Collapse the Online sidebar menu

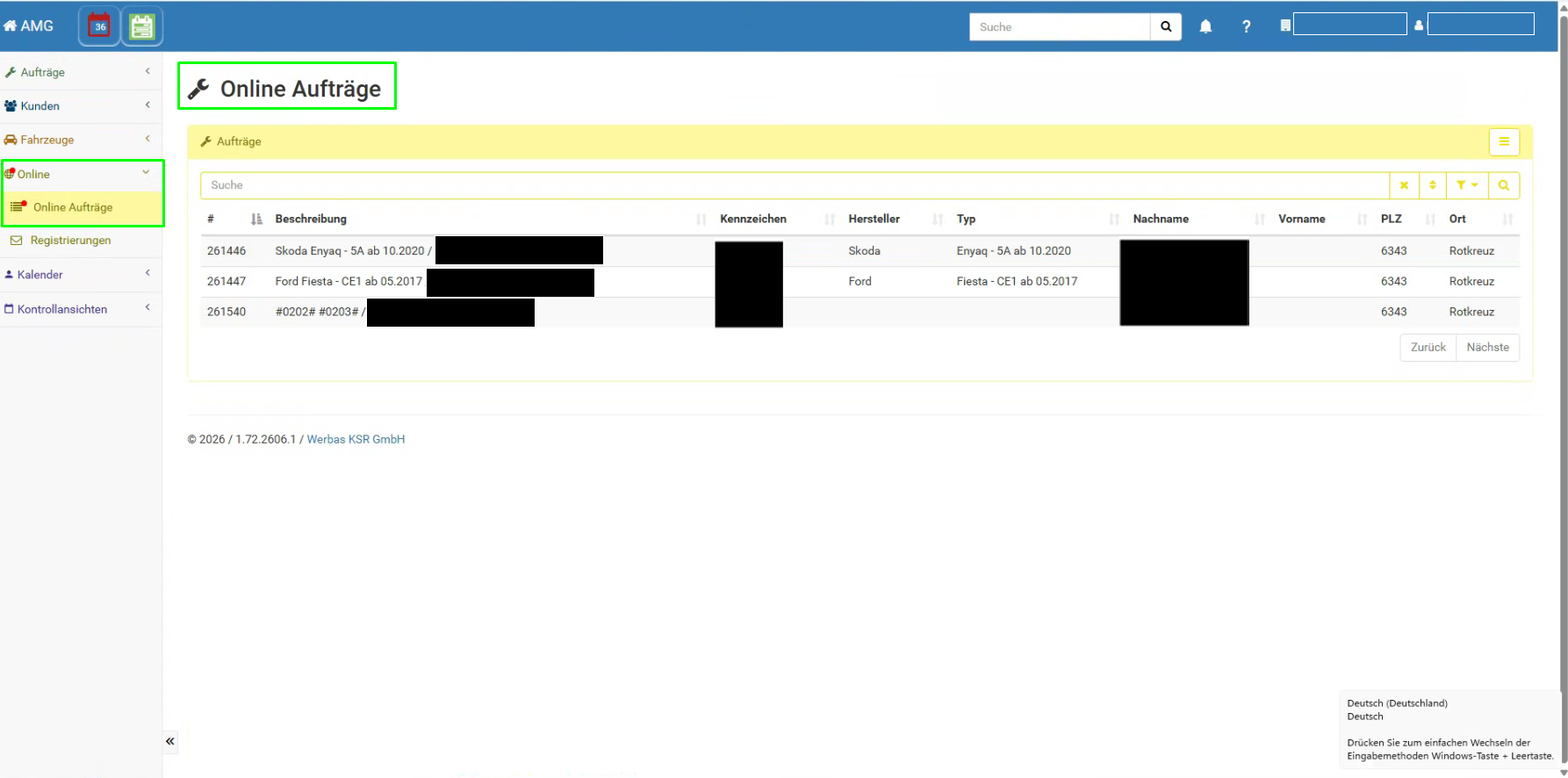81,174
